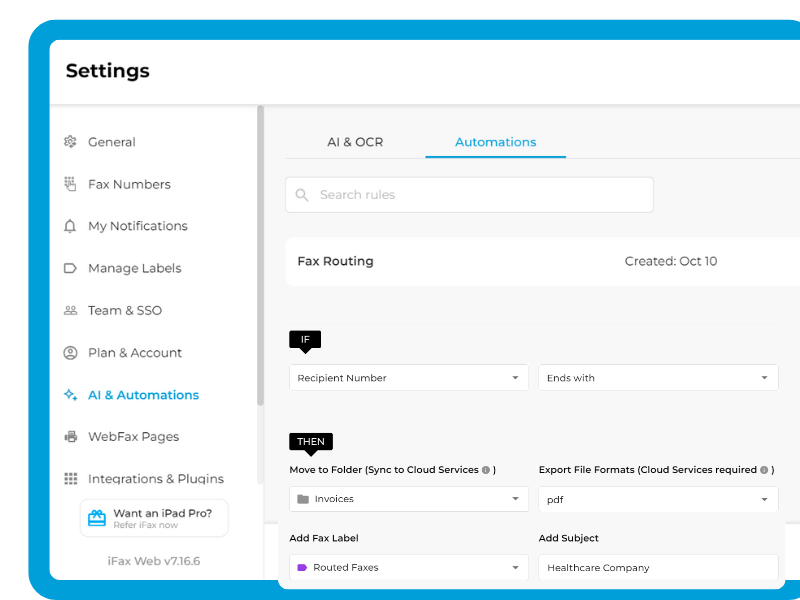The width and height of the screenshot is (800, 600).
Task: Click the info icon beside Cloud Services required
Action: point(764,470)
